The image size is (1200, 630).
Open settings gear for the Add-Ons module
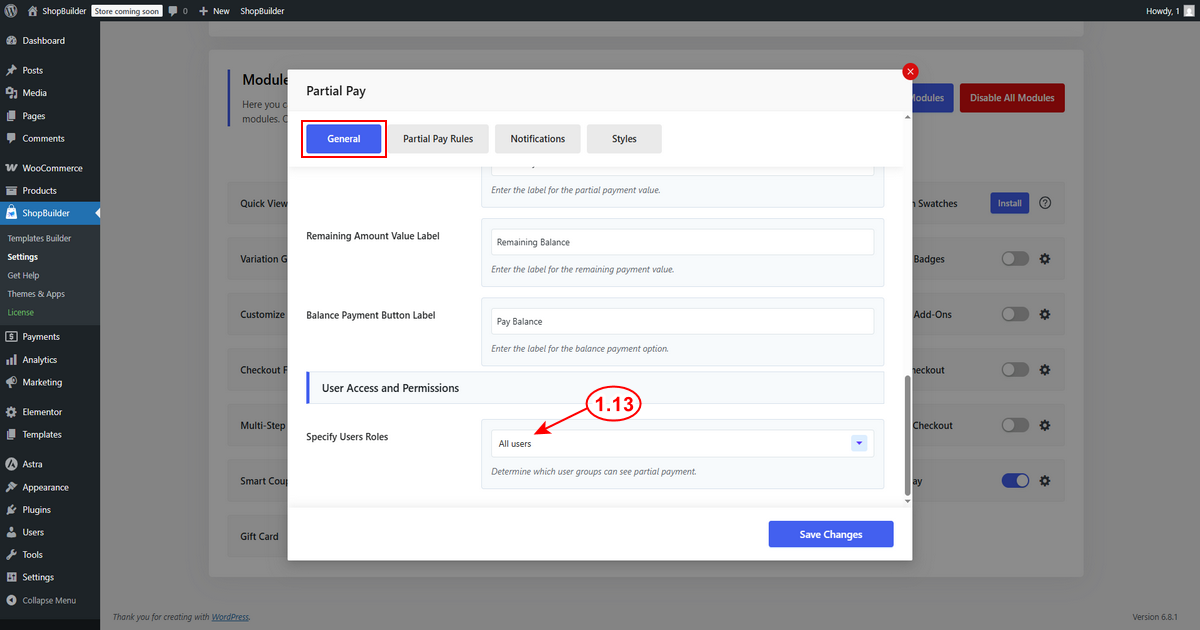(1045, 314)
